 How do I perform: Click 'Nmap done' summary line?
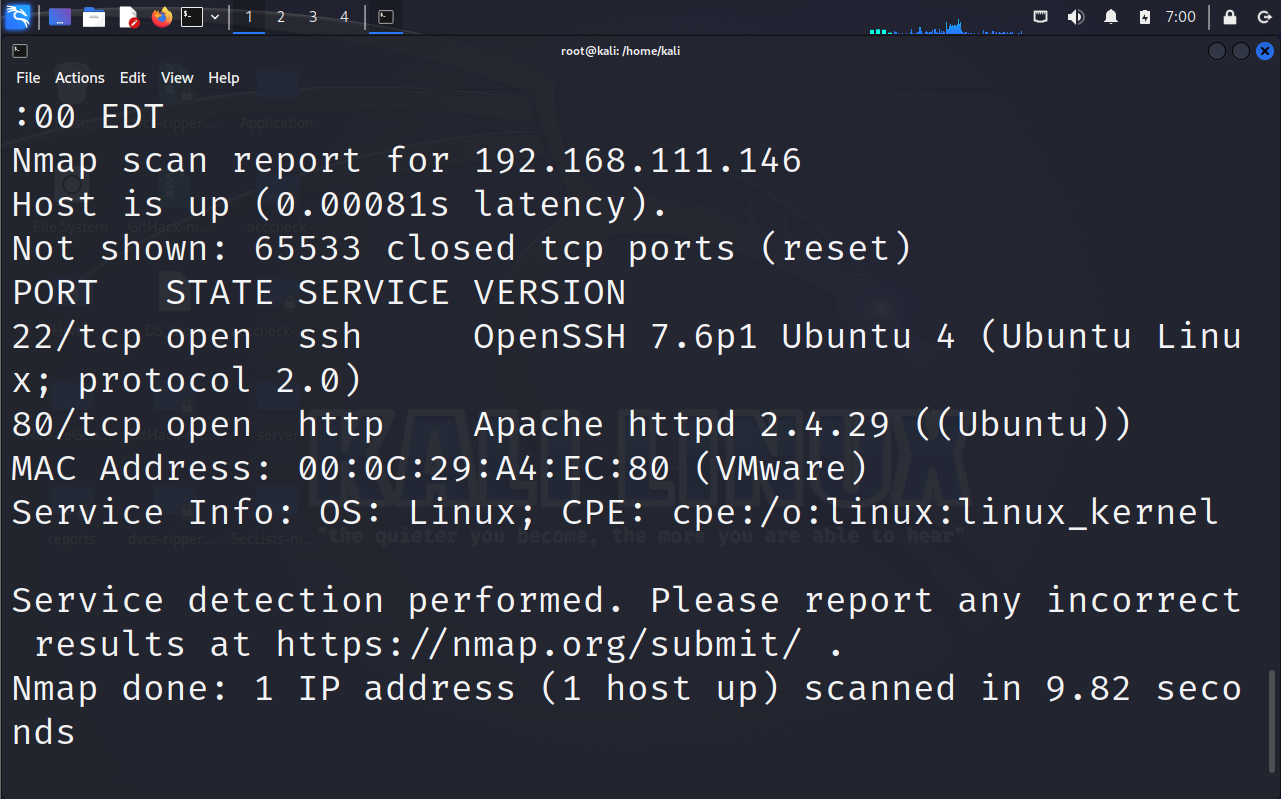tap(626, 689)
